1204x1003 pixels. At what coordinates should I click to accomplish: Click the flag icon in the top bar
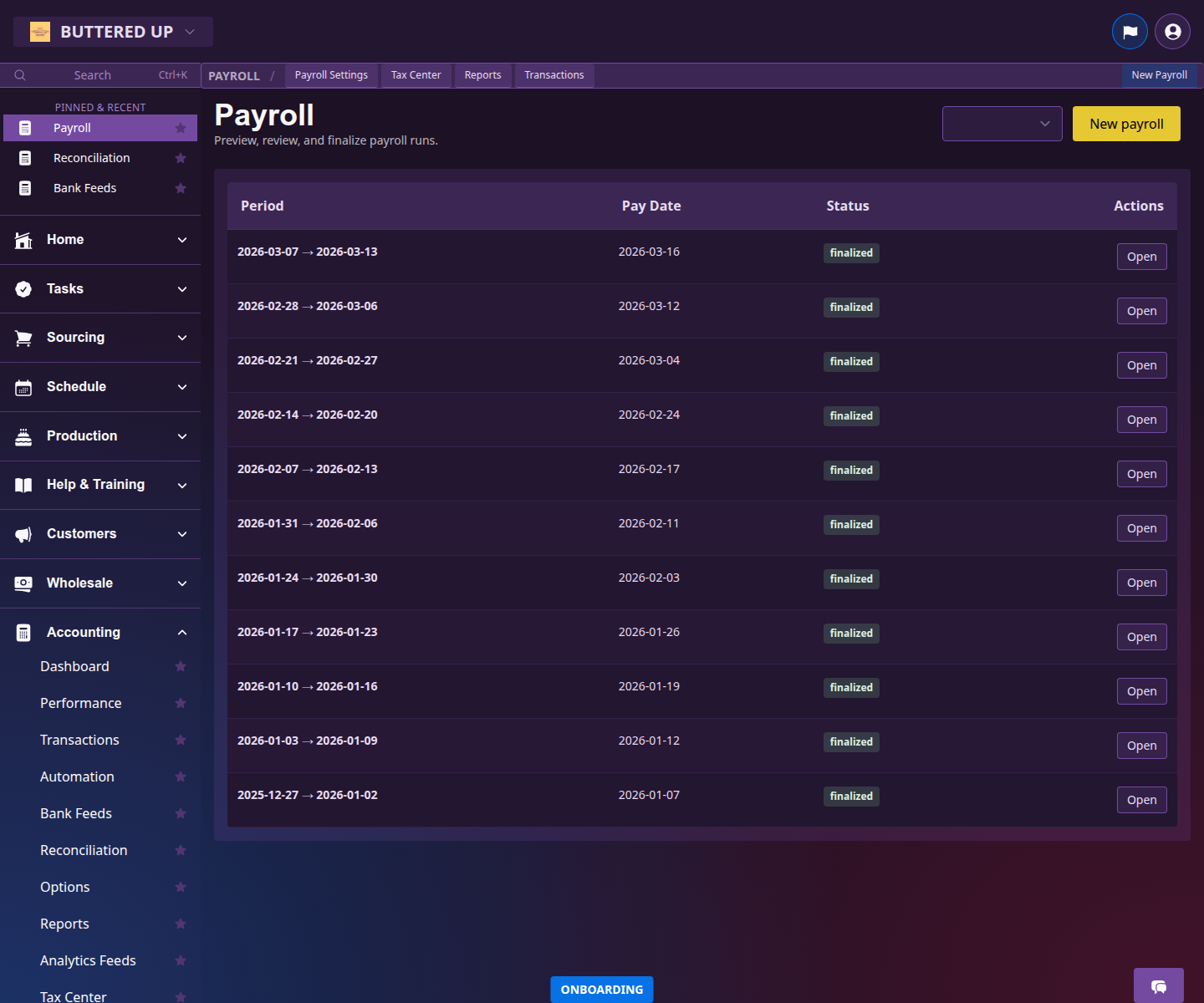(1130, 31)
